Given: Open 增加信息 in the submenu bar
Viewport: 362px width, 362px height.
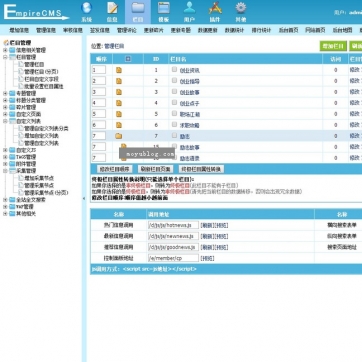Looking at the screenshot, I should click(19, 30).
